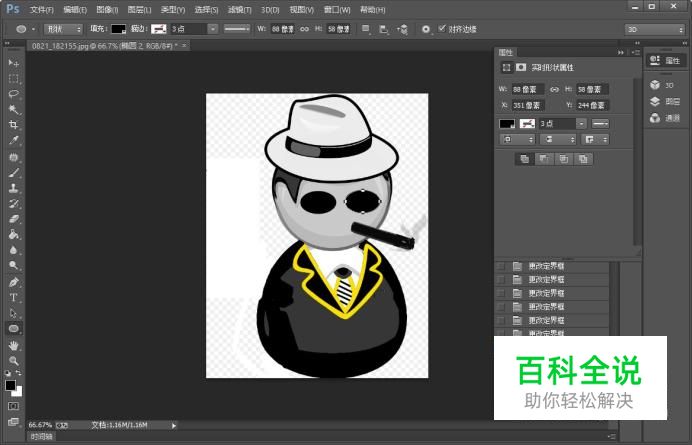This screenshot has width=692, height=445.
Task: Open the status bar info arrow
Action: [x=174, y=426]
